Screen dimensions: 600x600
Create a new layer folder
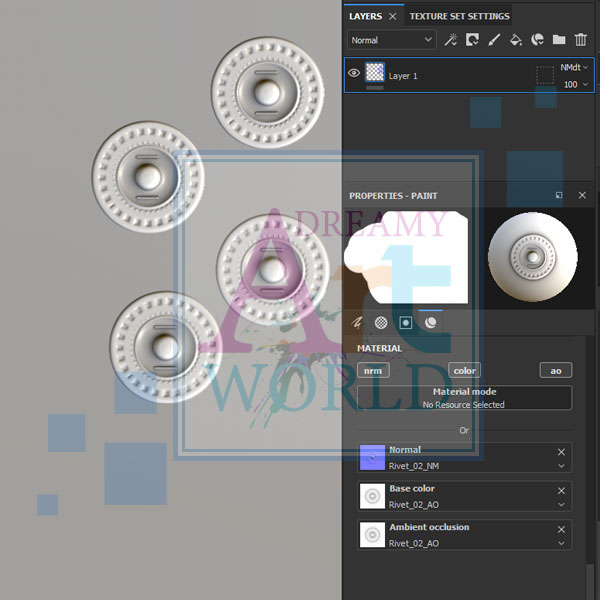(x=559, y=40)
